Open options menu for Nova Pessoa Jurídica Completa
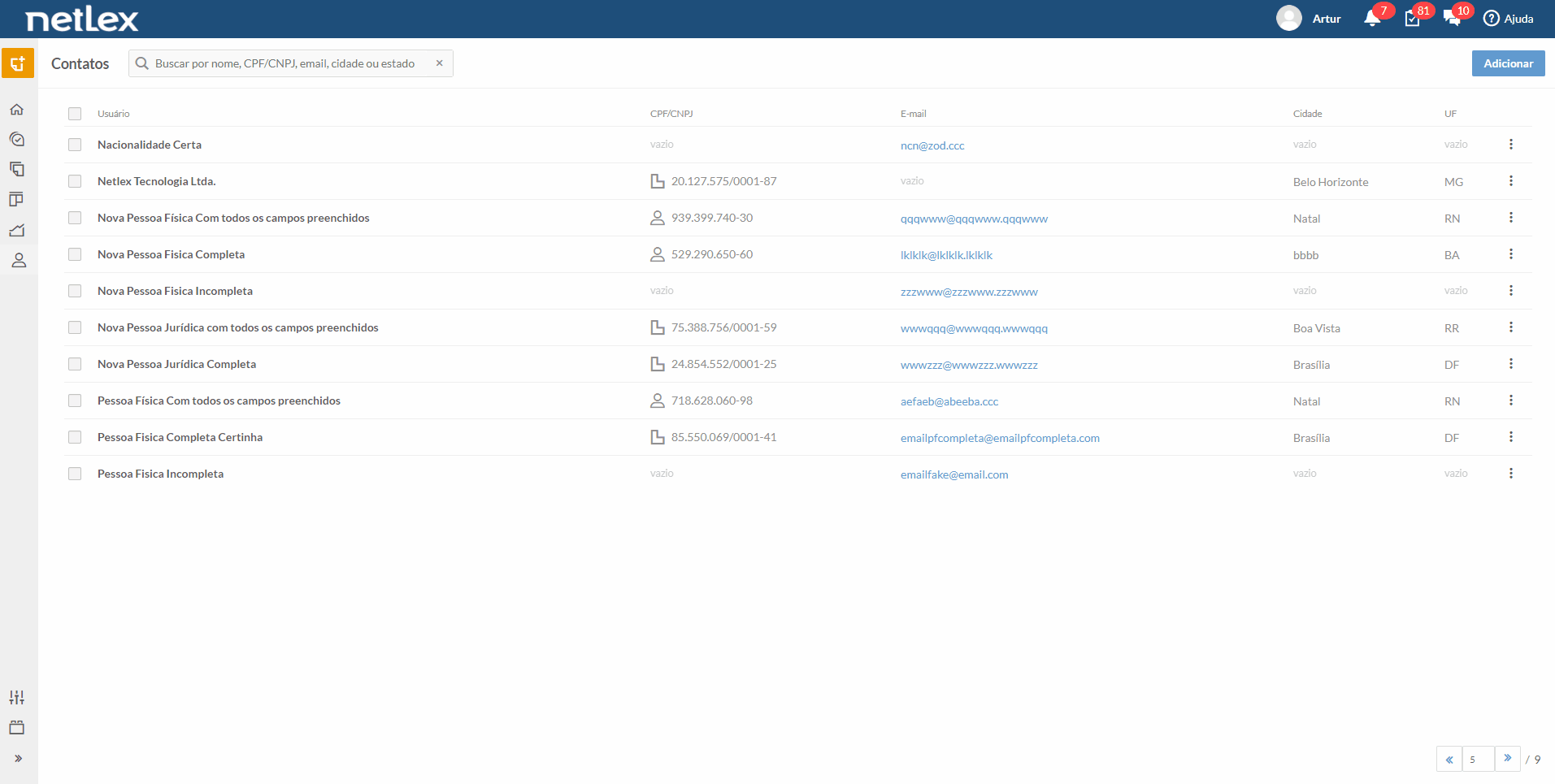Image resolution: width=1555 pixels, height=784 pixels. pyautogui.click(x=1511, y=364)
